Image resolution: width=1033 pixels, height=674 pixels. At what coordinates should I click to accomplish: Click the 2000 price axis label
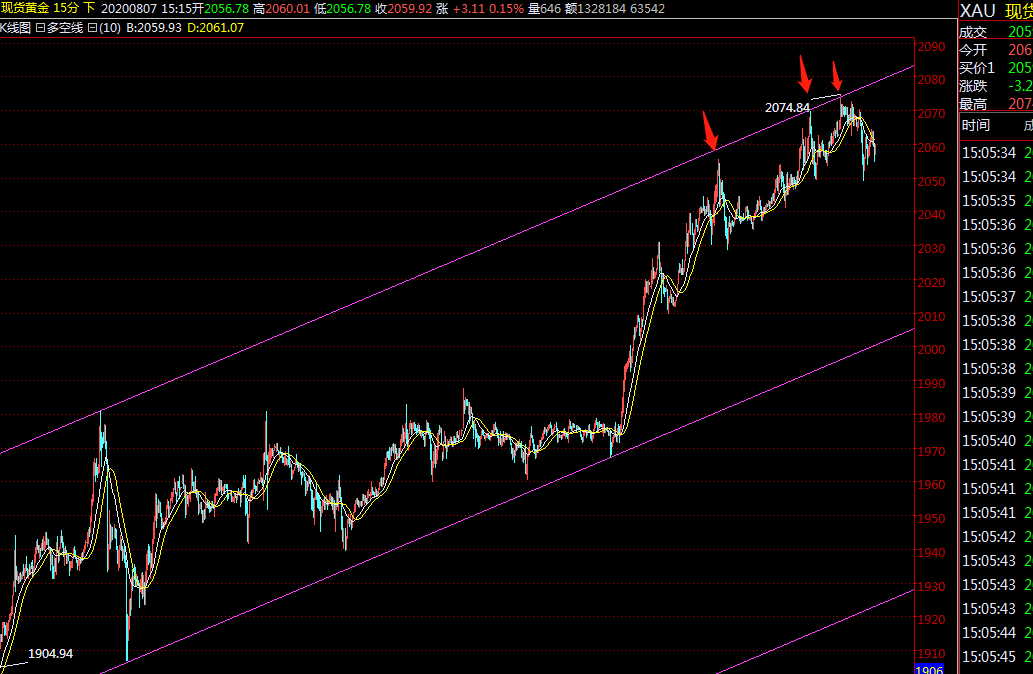coord(932,350)
